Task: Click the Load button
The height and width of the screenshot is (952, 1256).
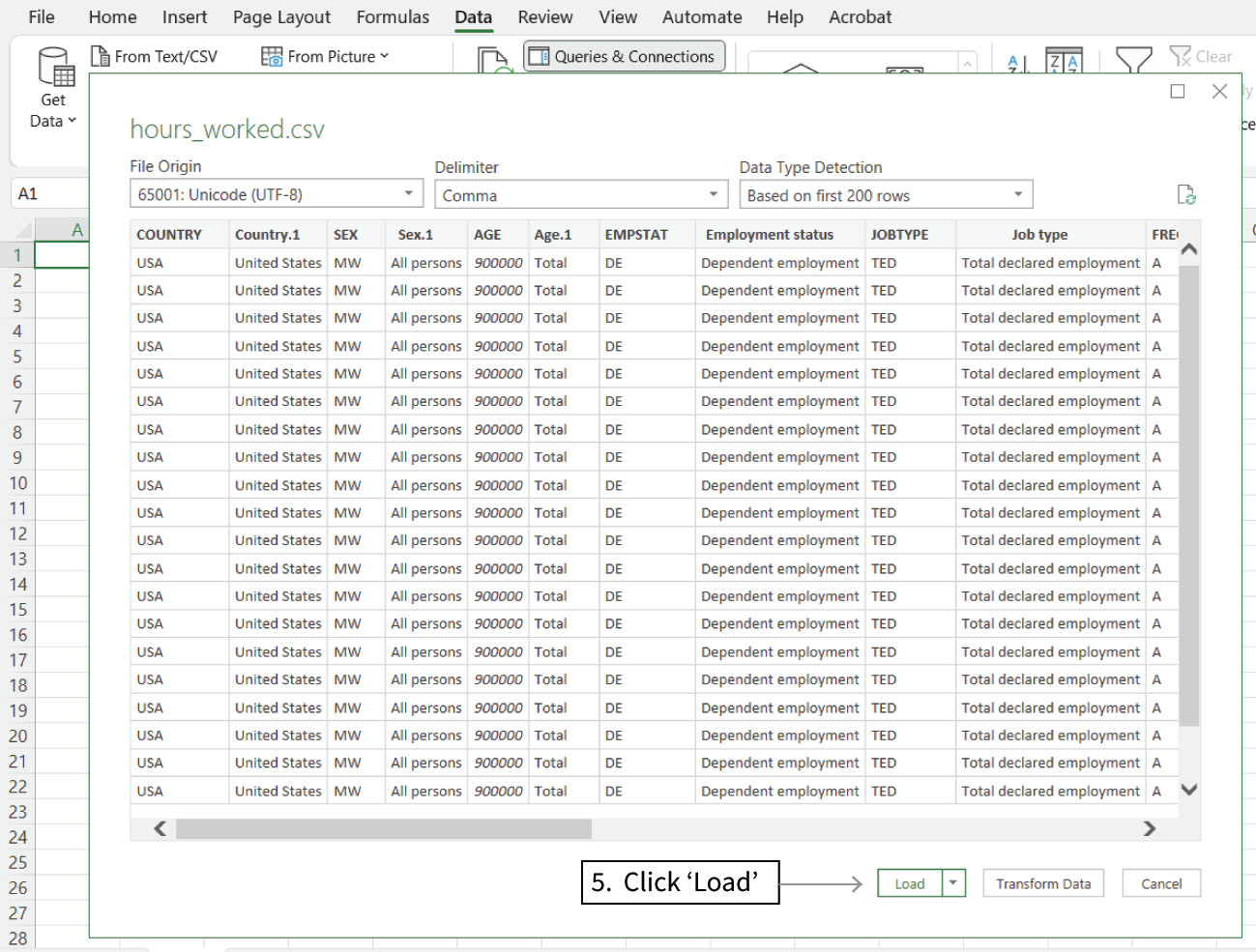Action: (x=909, y=882)
